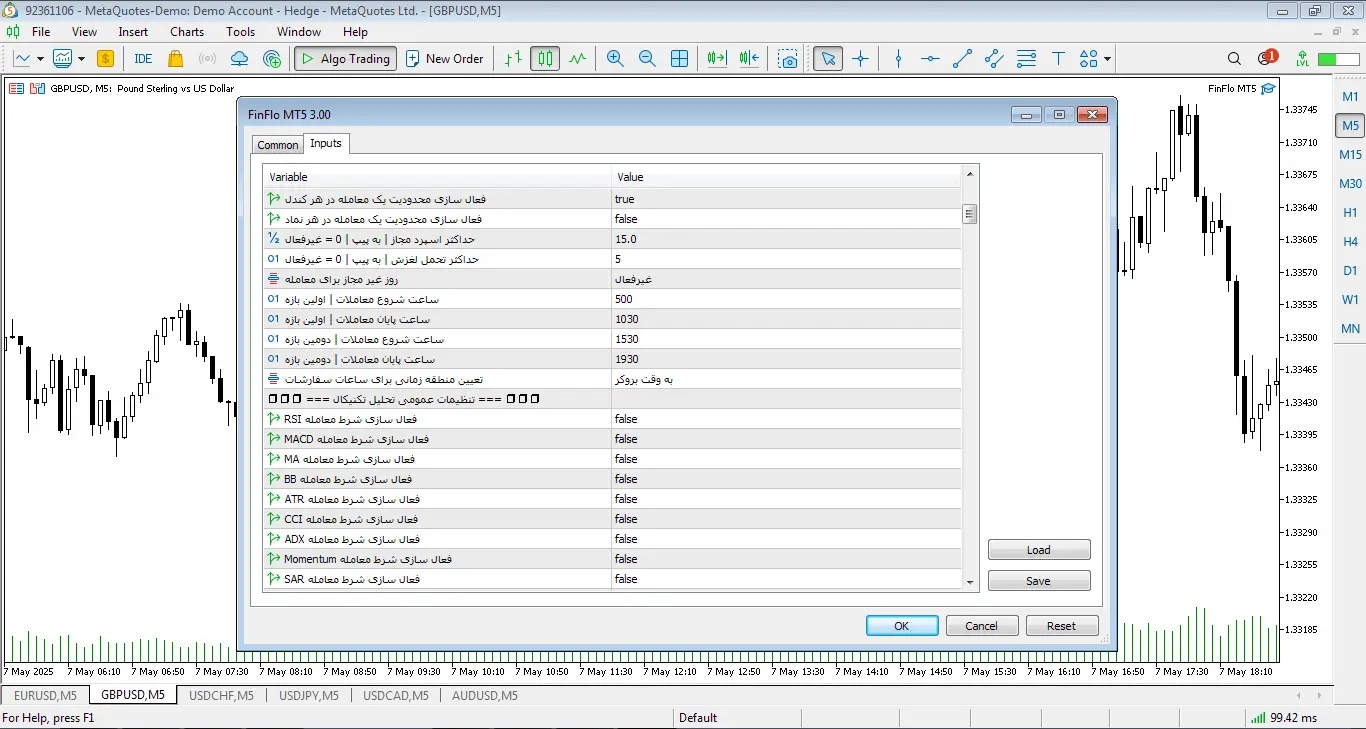Edit the value 15.0 in spread row
The width and height of the screenshot is (1366, 729).
(786, 239)
